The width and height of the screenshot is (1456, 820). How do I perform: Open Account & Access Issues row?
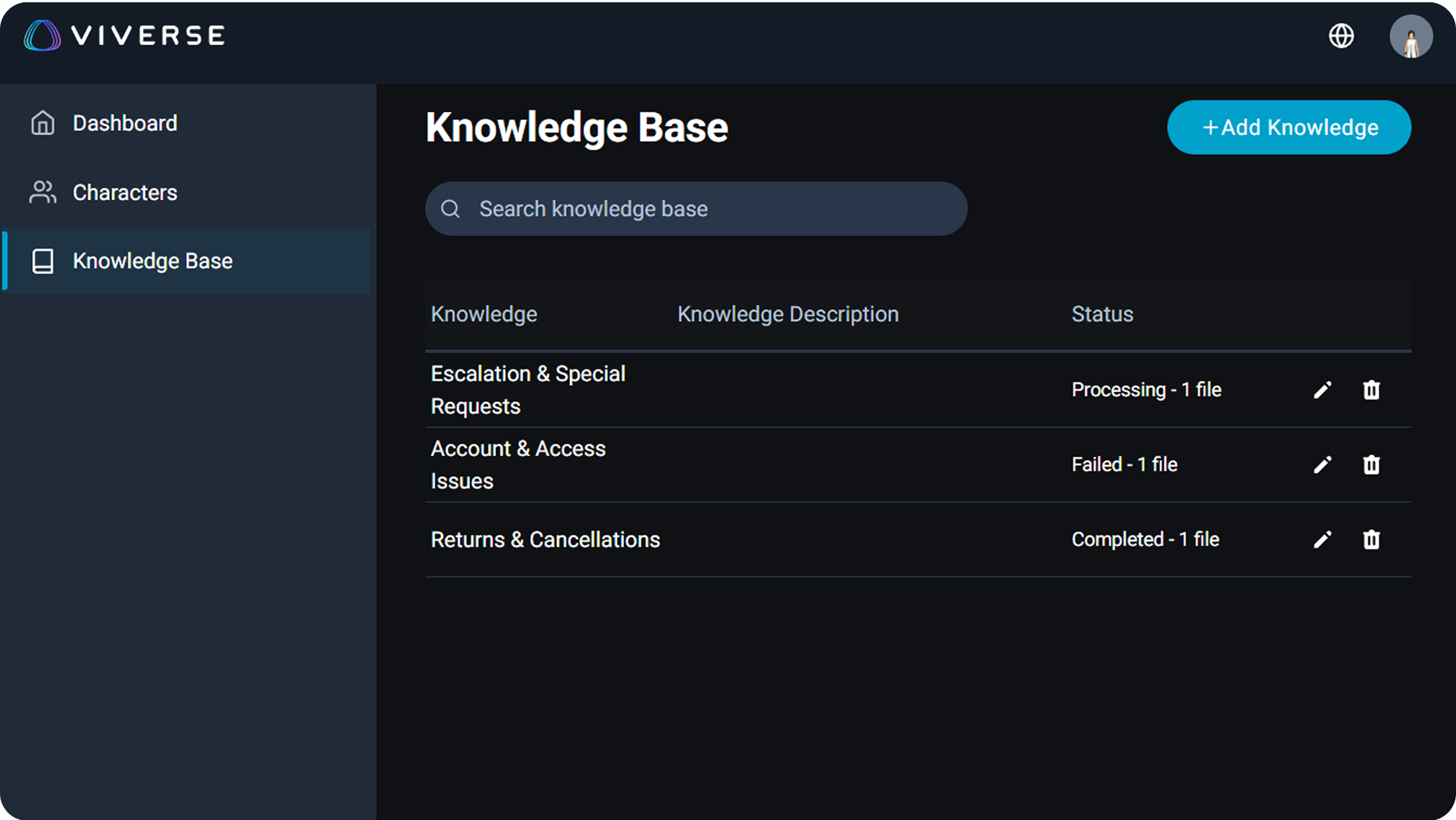click(518, 465)
